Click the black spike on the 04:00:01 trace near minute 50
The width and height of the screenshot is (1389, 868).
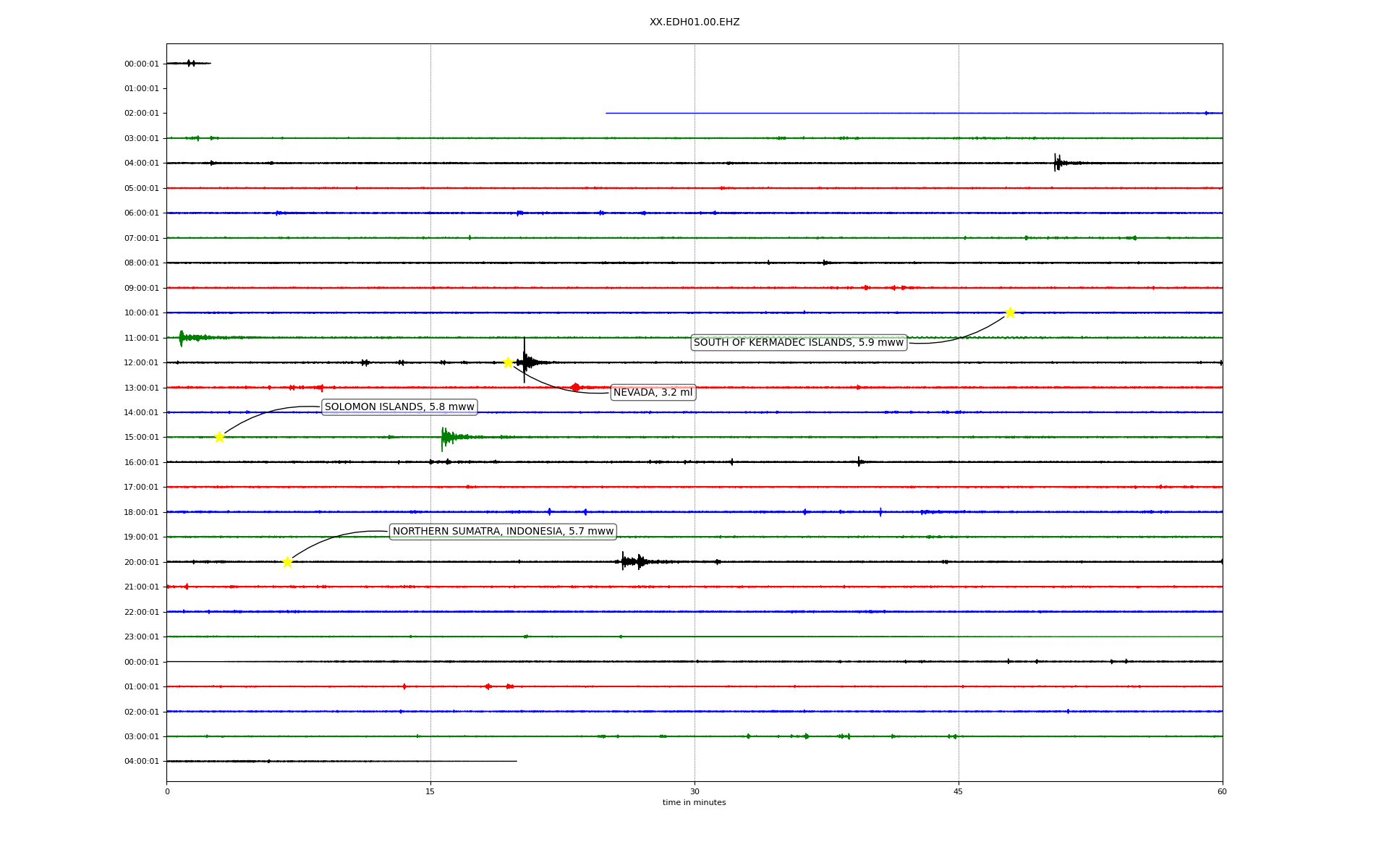click(x=1057, y=163)
